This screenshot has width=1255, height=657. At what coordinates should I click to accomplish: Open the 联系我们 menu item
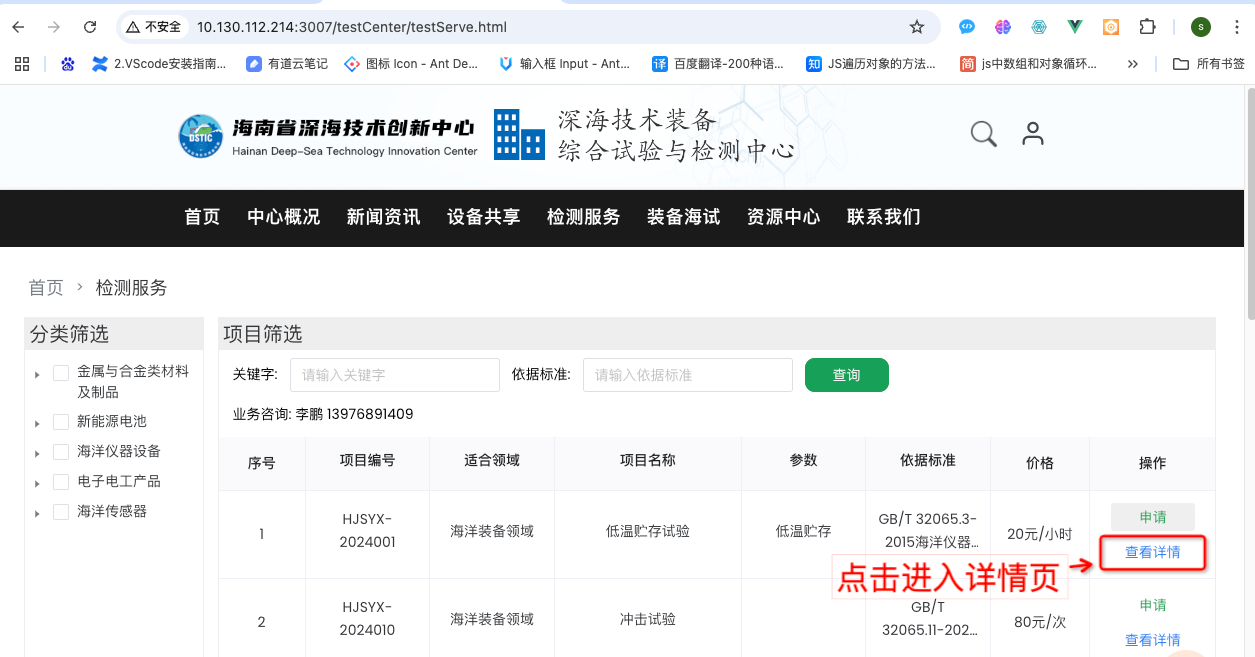[x=884, y=217]
